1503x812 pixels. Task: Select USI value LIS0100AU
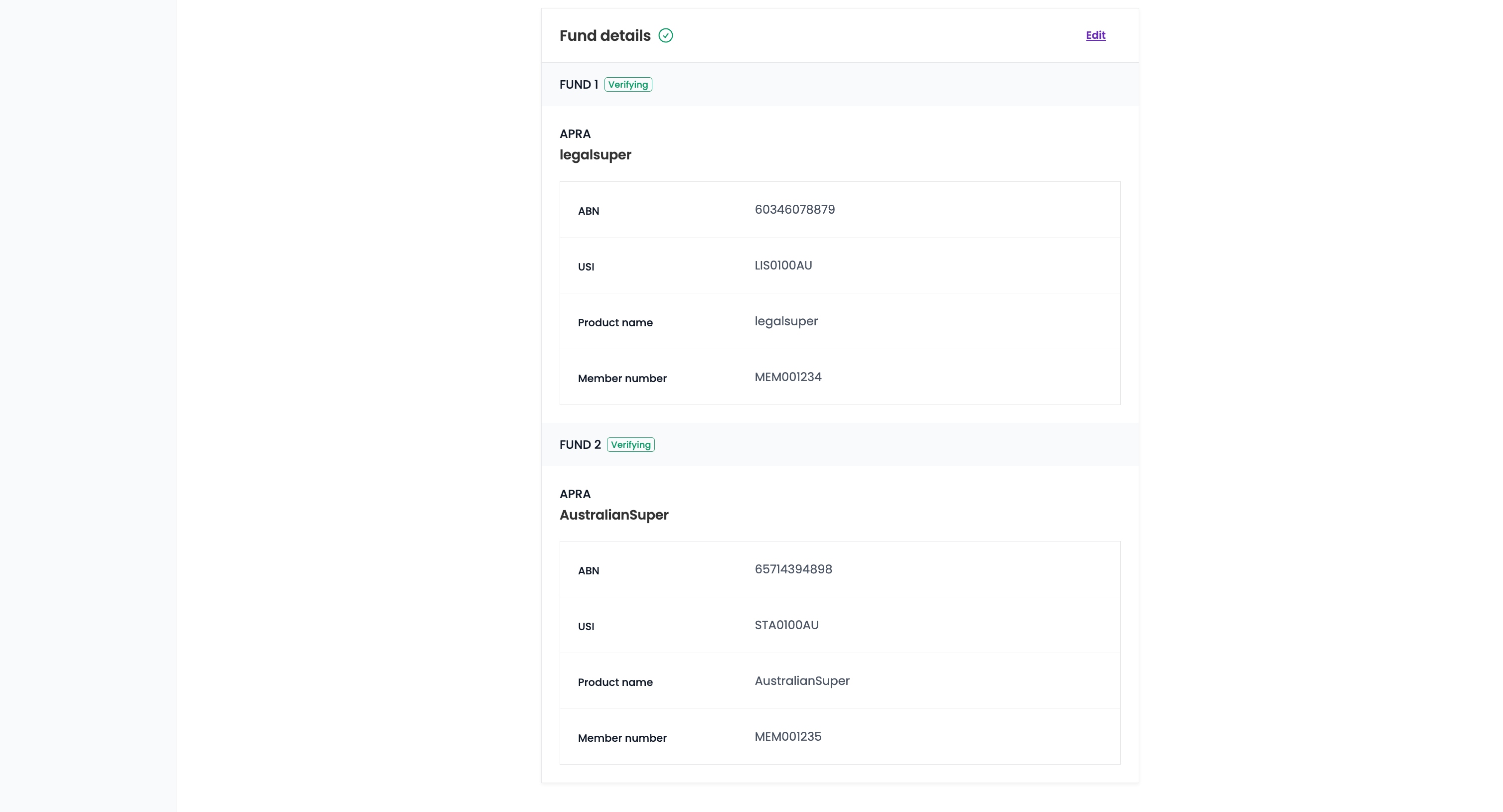click(783, 266)
